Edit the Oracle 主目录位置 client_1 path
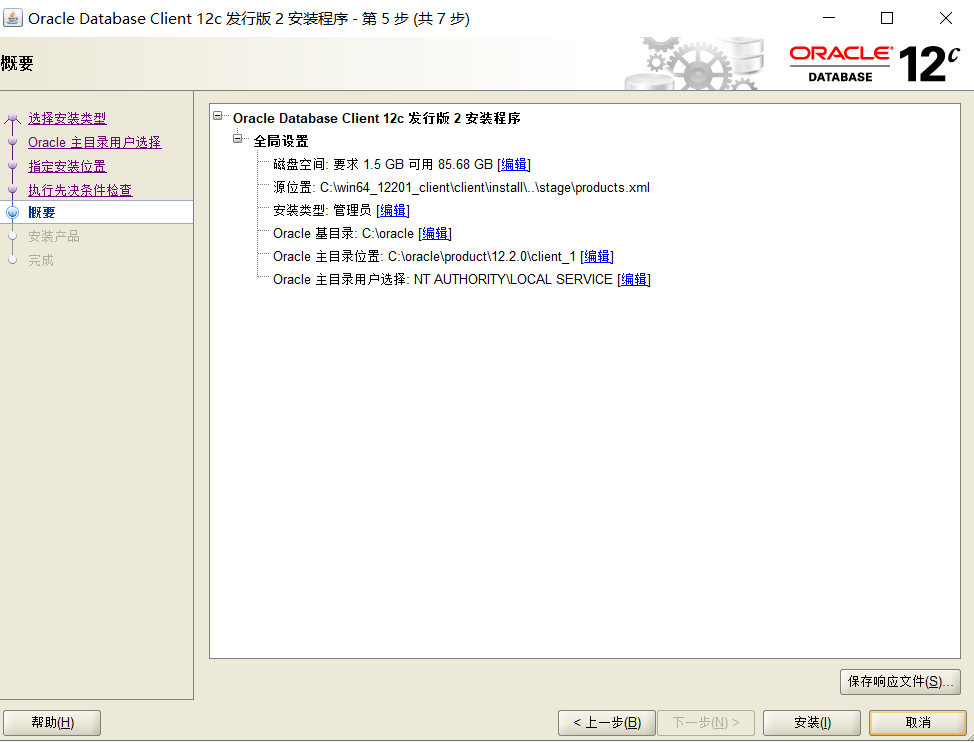974x743 pixels. pyautogui.click(x=597, y=257)
